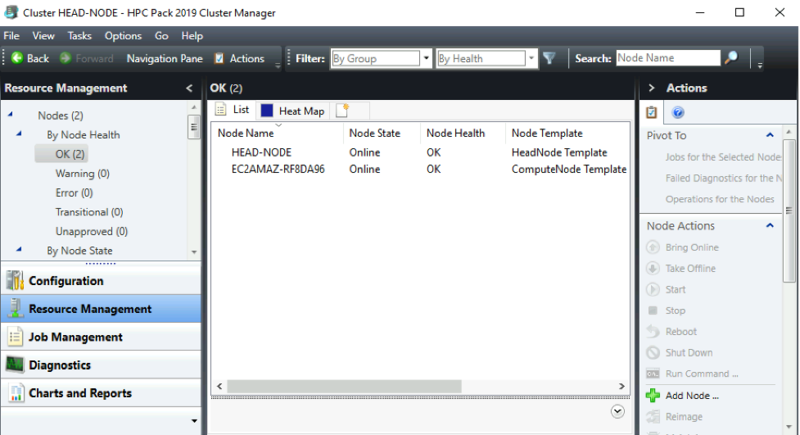Switch to the List tab

[x=233, y=110]
